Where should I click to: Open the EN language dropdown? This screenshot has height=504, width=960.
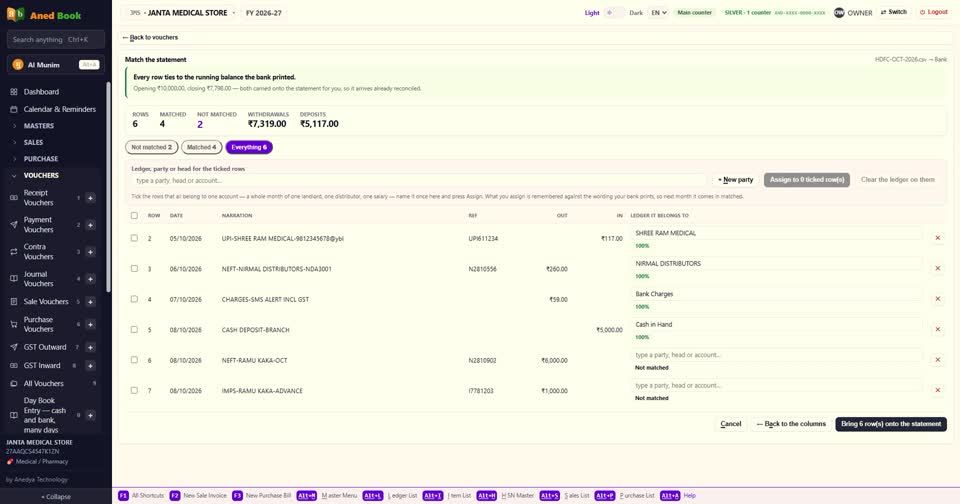(x=658, y=12)
